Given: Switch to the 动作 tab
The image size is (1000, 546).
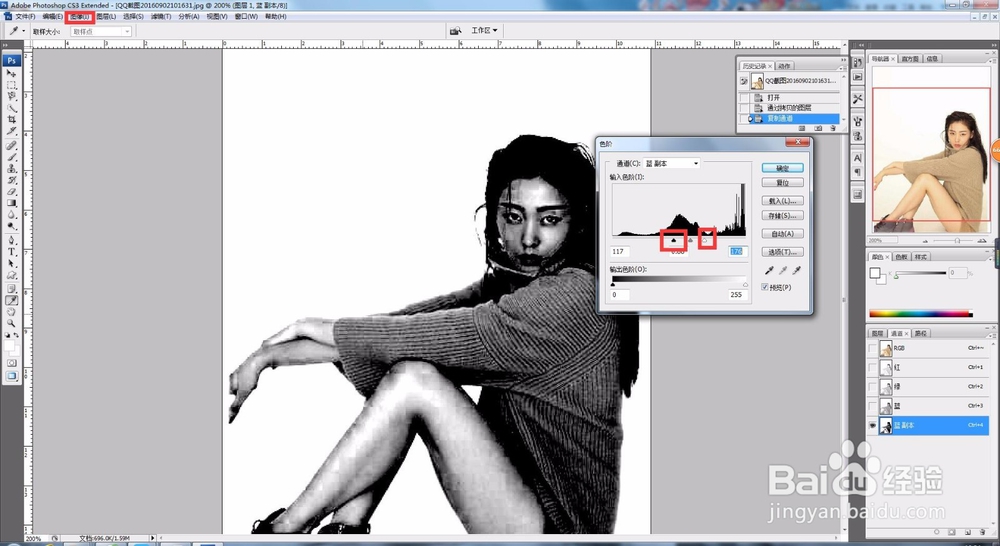Looking at the screenshot, I should pyautogui.click(x=784, y=66).
